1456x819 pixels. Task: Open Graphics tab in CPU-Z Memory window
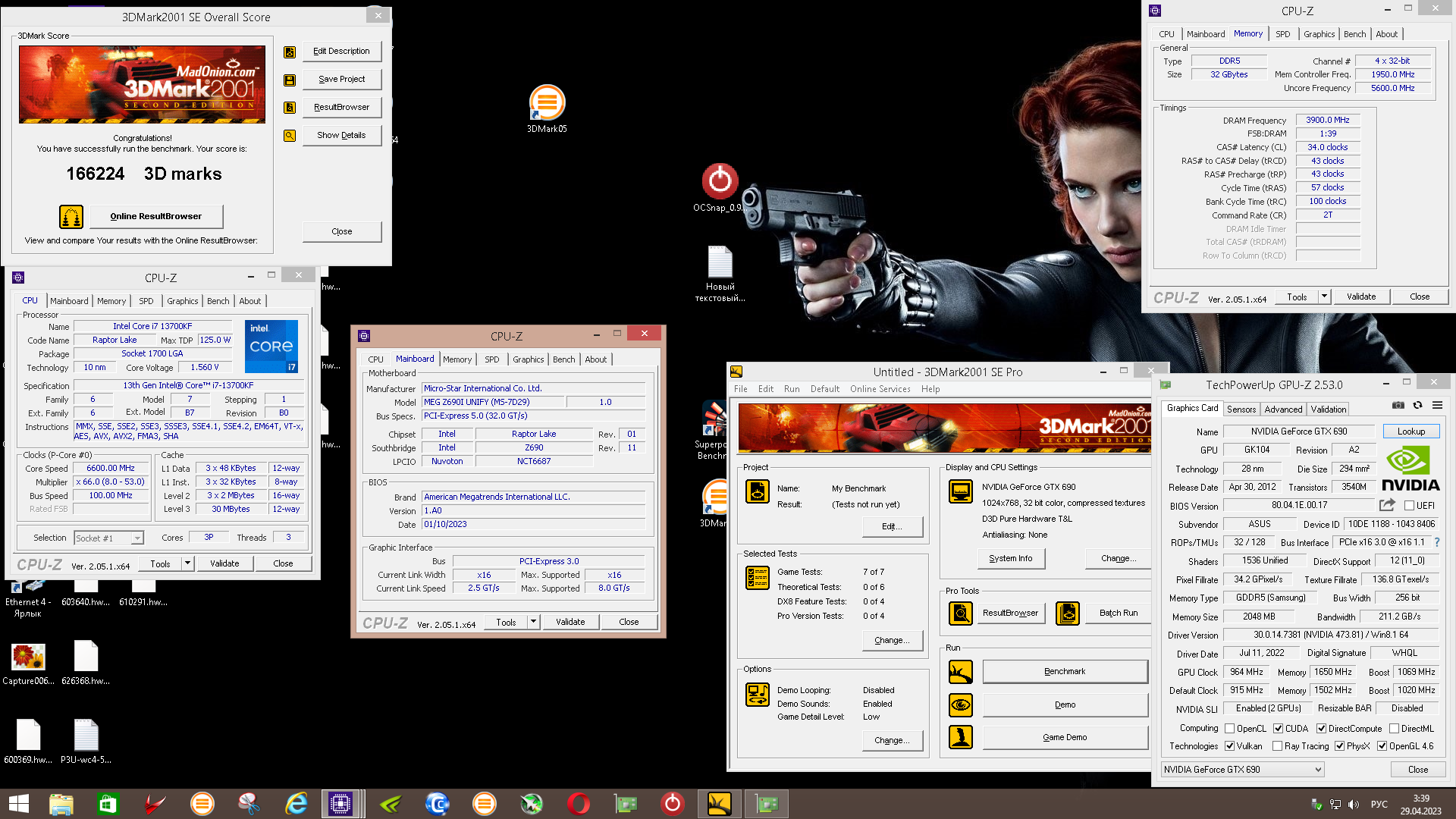(x=1319, y=34)
